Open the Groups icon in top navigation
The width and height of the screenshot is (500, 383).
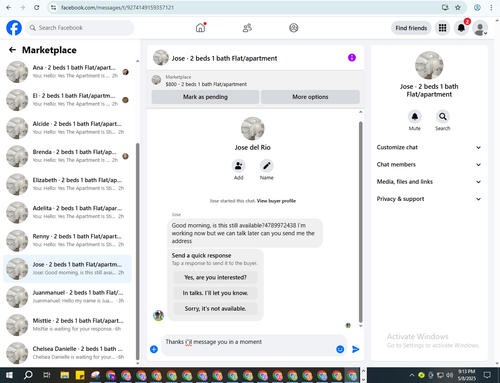(293, 28)
